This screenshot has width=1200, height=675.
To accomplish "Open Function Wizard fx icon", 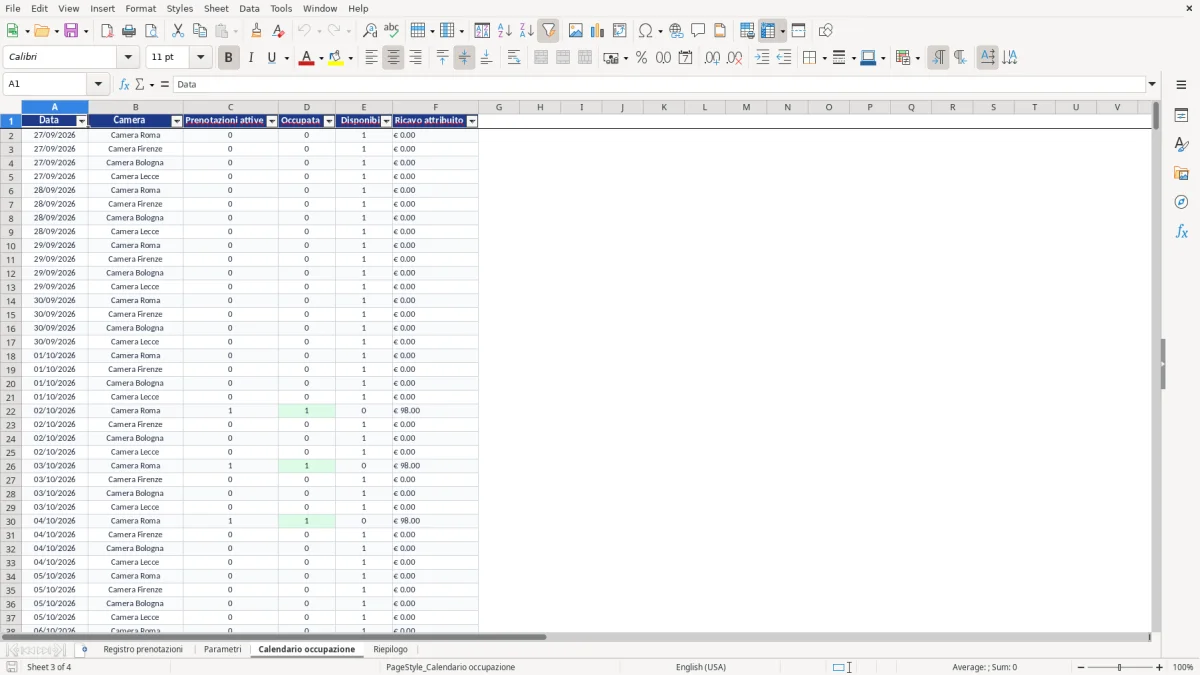I will point(124,85).
